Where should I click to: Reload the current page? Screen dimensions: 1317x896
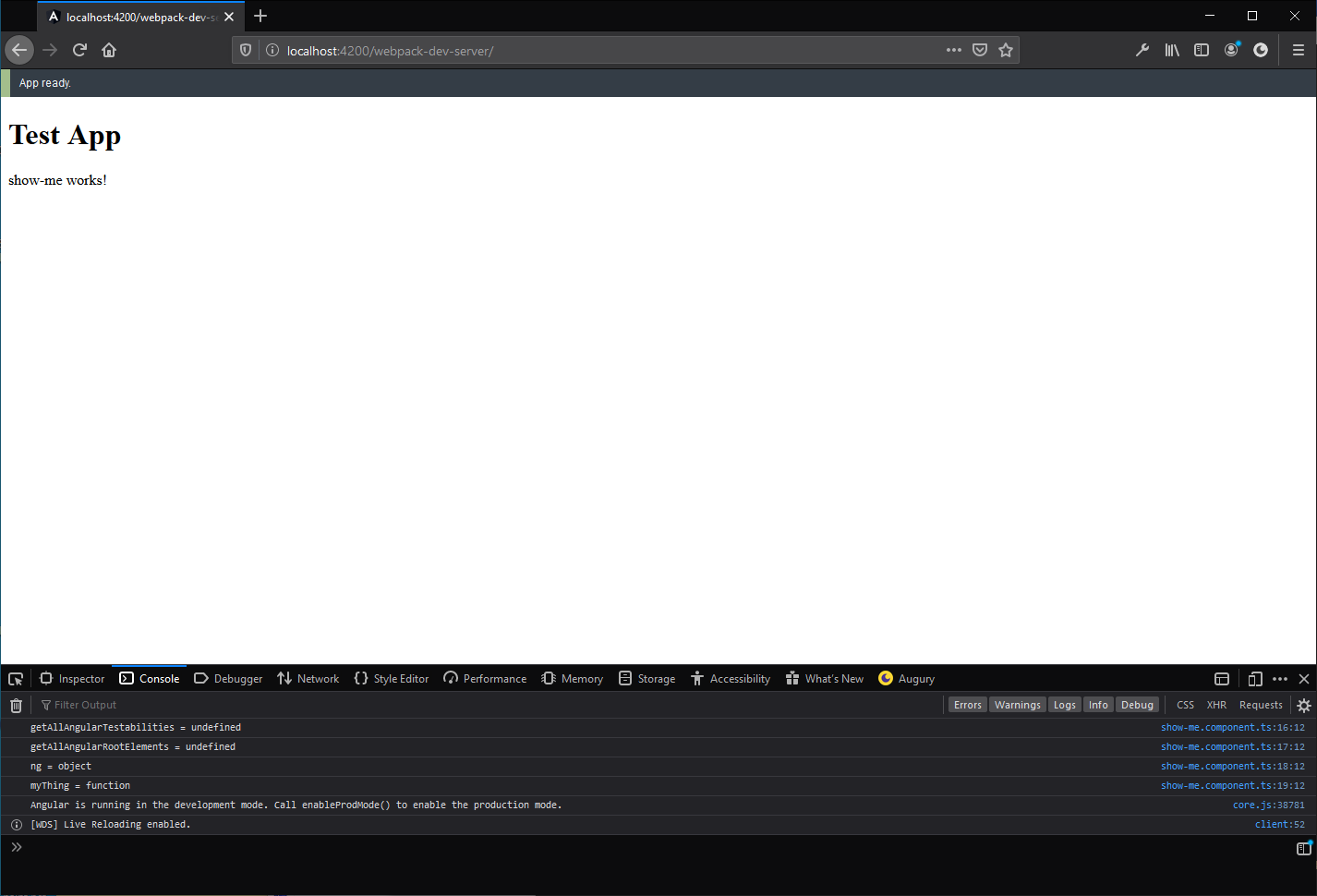pos(79,50)
